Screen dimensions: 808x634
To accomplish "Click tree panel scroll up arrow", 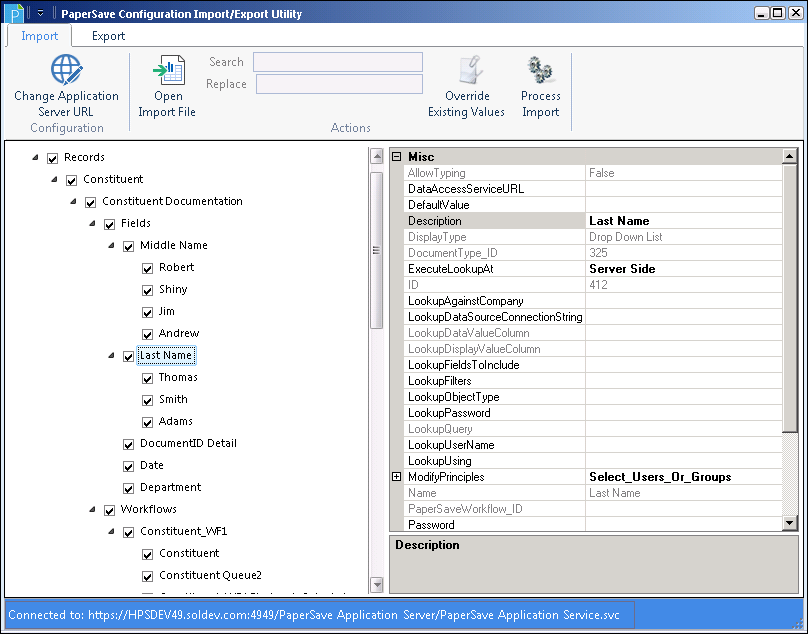I will pyautogui.click(x=377, y=156).
